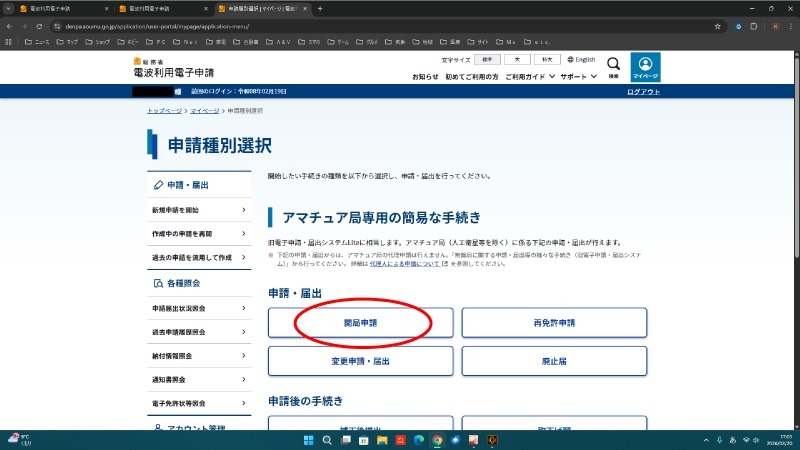Set font size to 大

(x=517, y=59)
